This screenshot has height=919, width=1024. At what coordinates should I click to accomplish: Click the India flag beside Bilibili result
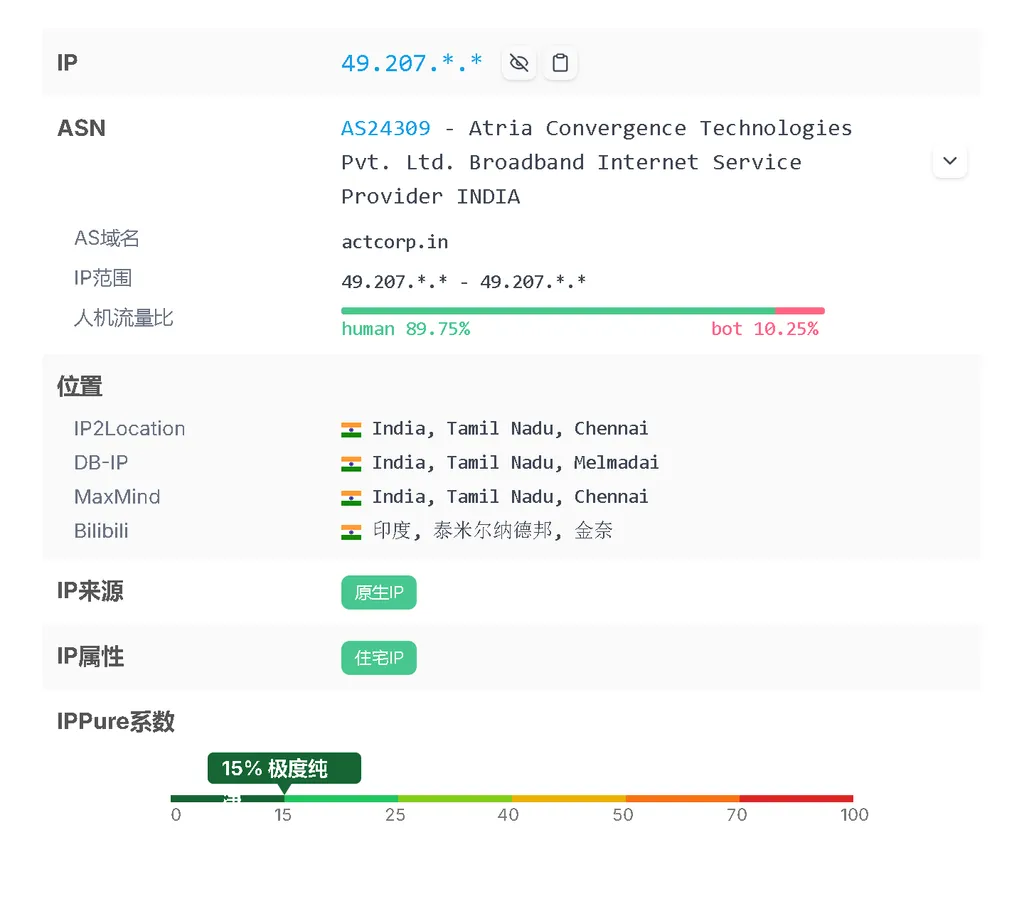[x=351, y=530]
